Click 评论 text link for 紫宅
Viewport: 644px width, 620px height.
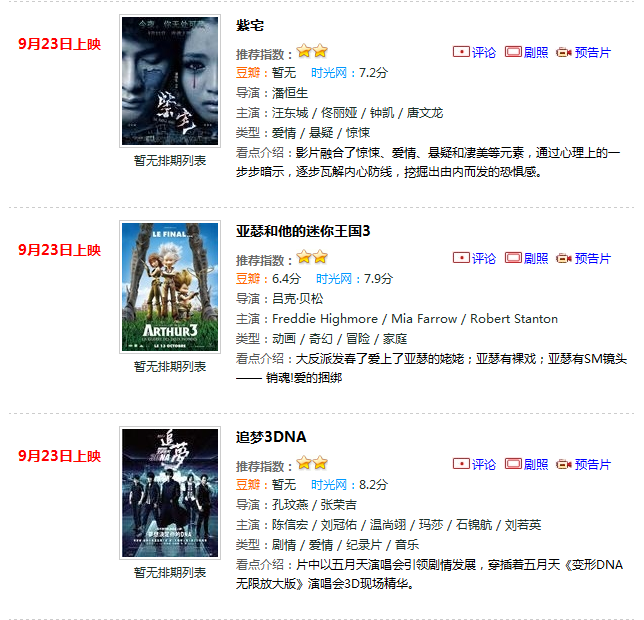click(x=484, y=52)
